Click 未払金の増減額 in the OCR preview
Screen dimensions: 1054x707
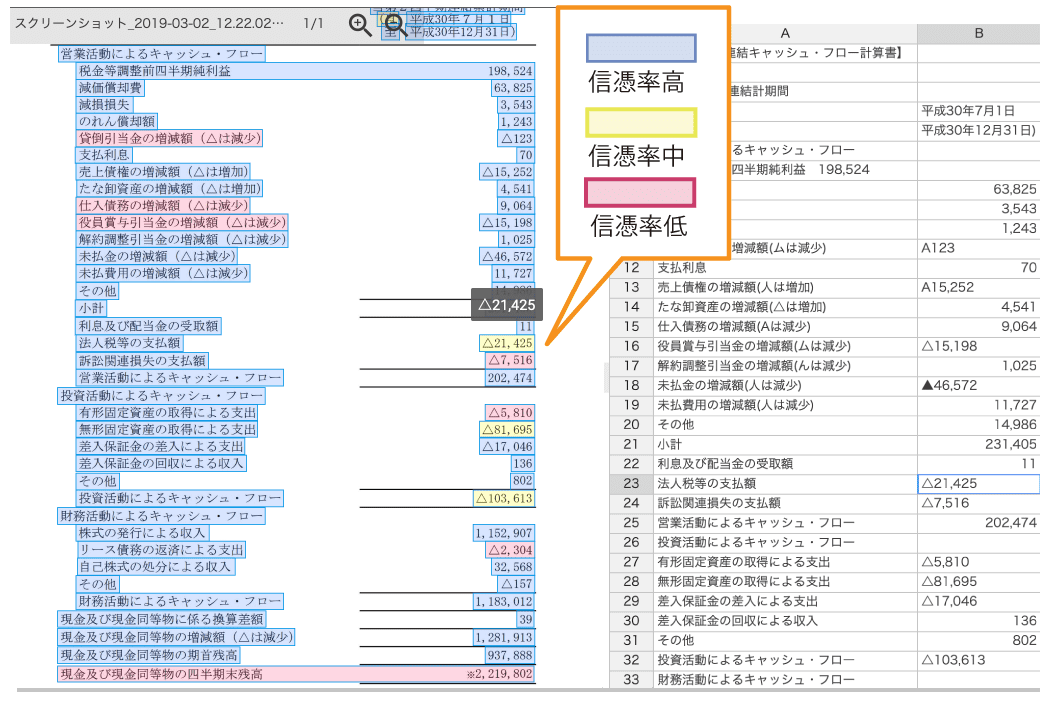click(157, 256)
